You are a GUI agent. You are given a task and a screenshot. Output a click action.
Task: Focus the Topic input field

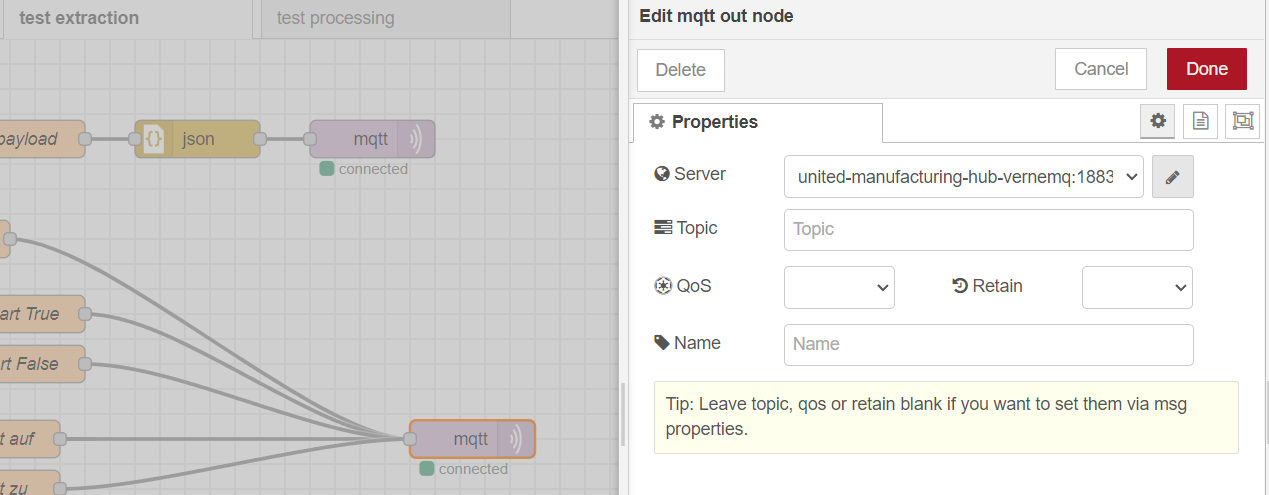pyautogui.click(x=988, y=229)
